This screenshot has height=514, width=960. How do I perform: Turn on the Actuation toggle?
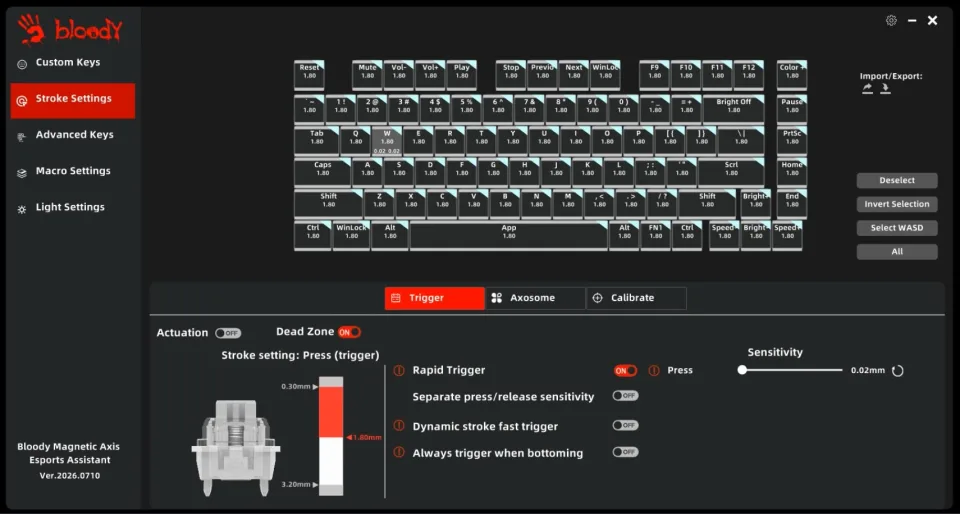[x=228, y=333]
